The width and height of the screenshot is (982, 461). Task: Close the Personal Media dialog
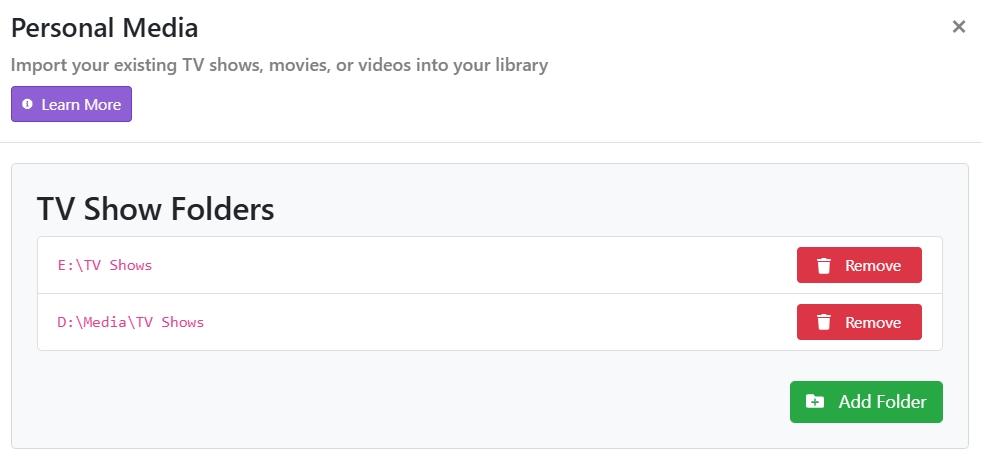(959, 27)
